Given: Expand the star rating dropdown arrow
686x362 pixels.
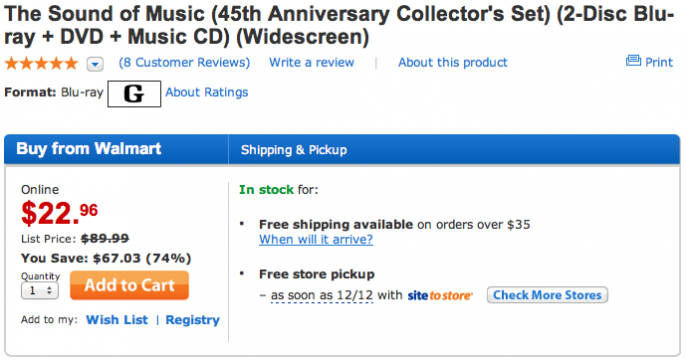Looking at the screenshot, I should click(95, 65).
